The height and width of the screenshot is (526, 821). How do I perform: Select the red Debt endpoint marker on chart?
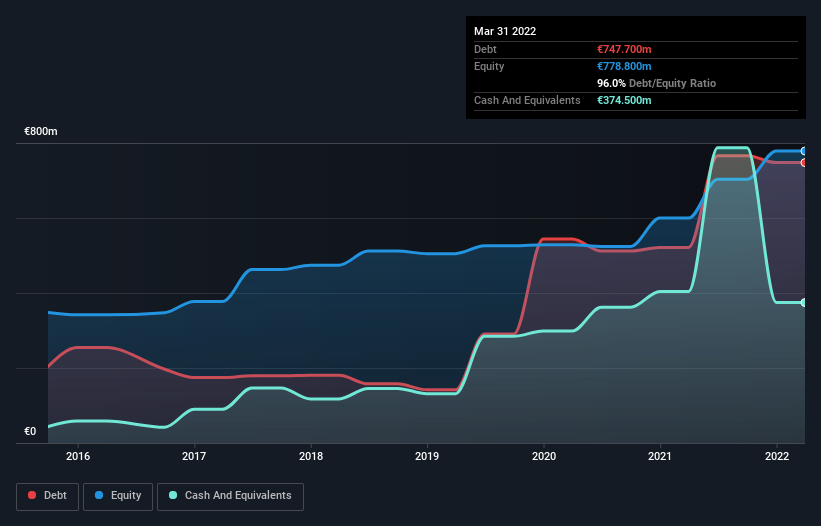(x=804, y=163)
